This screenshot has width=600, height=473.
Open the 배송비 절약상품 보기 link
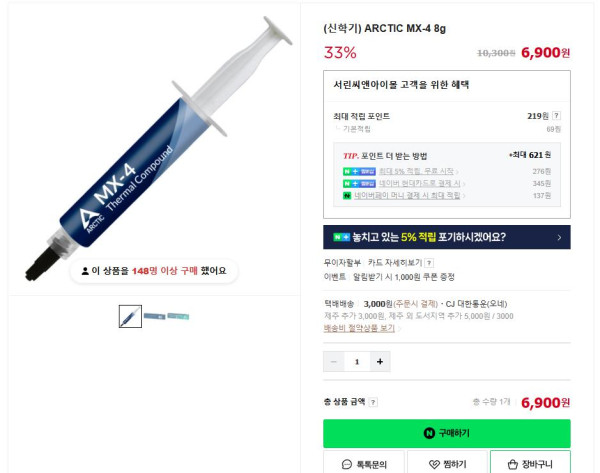point(359,328)
